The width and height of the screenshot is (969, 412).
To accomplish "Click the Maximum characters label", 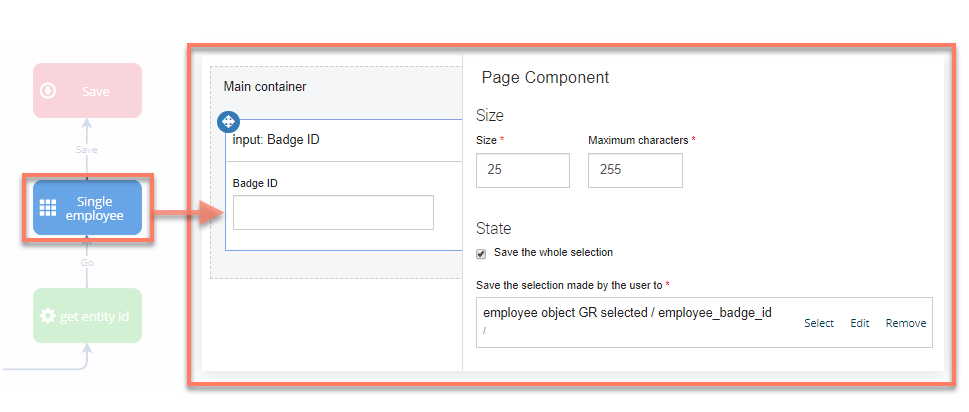I will tap(638, 140).
